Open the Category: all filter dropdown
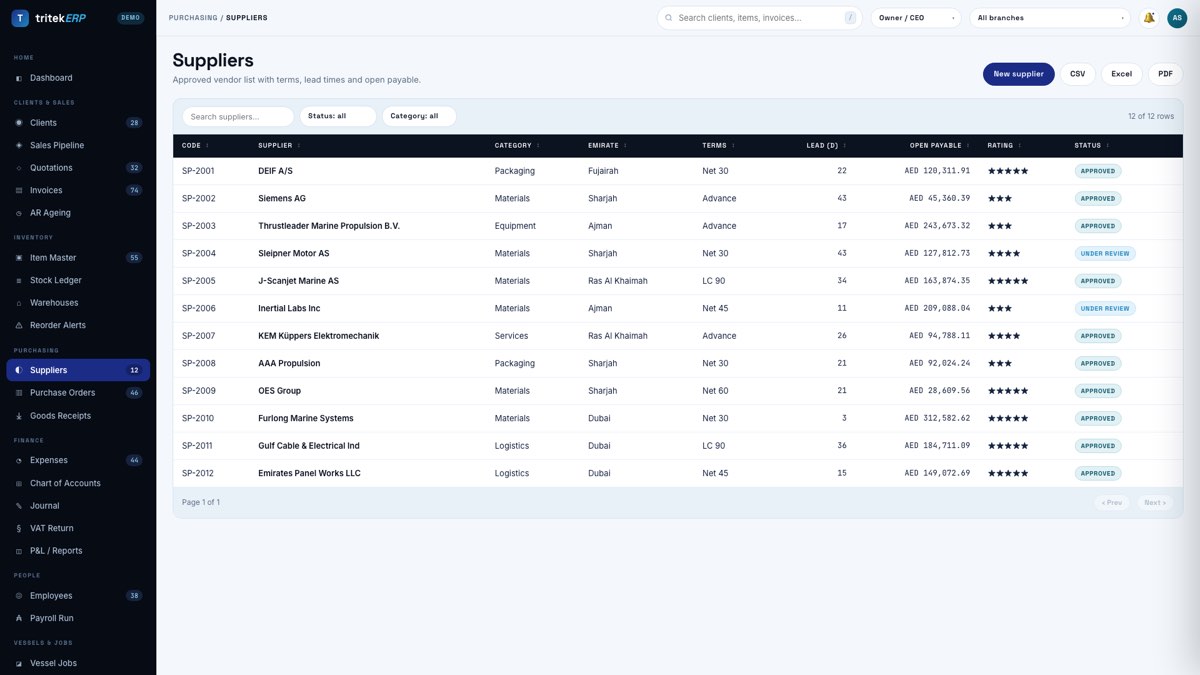This screenshot has width=1200, height=675. click(x=419, y=116)
